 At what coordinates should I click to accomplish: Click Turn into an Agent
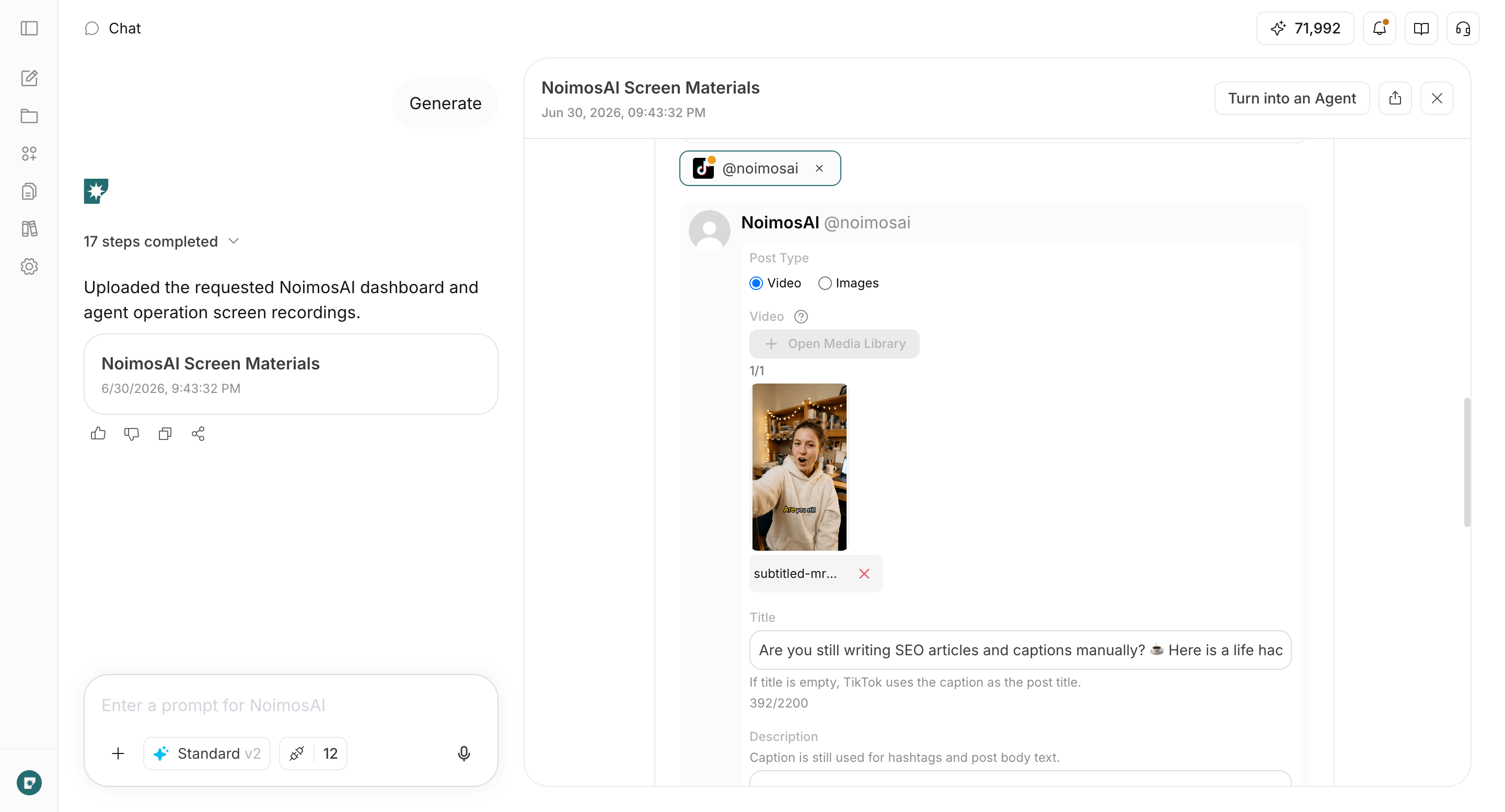click(1292, 98)
